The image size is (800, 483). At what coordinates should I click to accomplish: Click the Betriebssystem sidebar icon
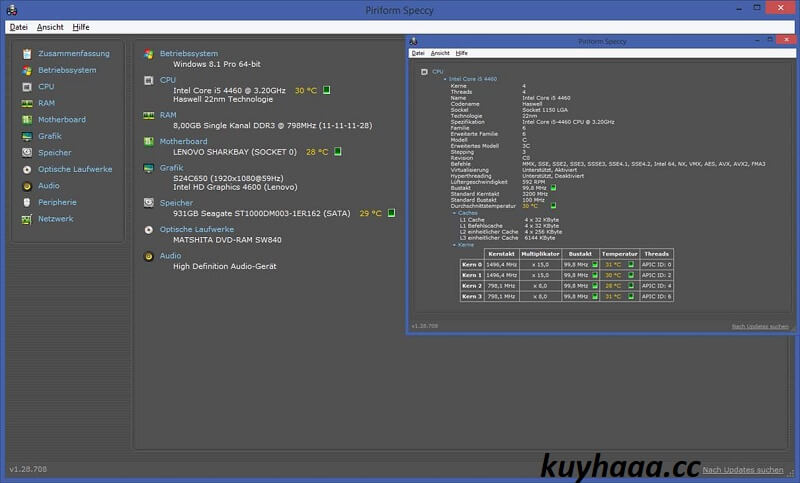(27, 70)
